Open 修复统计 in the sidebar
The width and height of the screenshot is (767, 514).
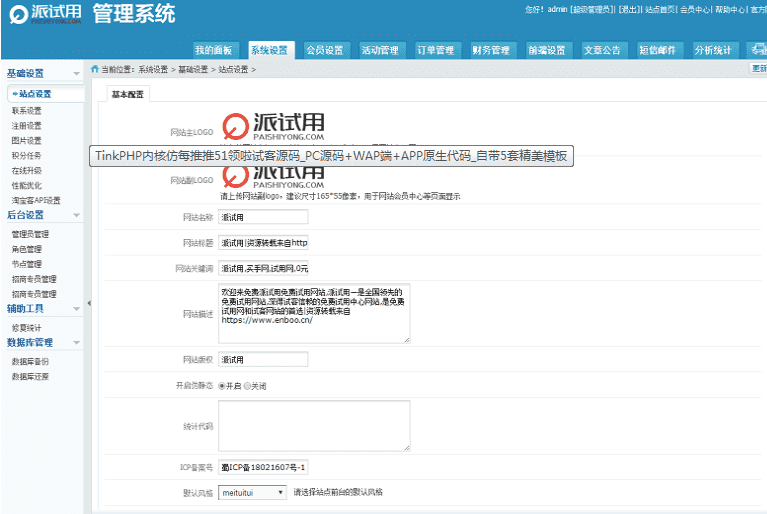[x=27, y=328]
